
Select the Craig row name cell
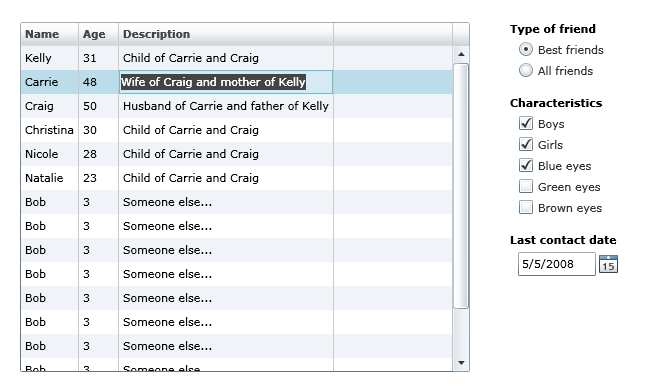(x=50, y=106)
